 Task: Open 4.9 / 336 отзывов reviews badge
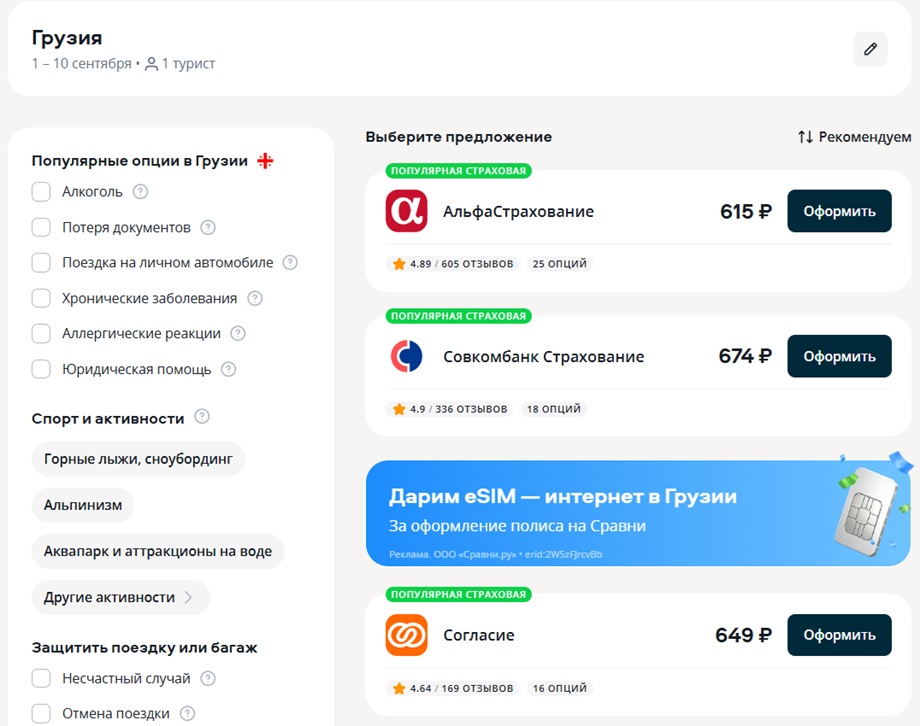point(449,409)
